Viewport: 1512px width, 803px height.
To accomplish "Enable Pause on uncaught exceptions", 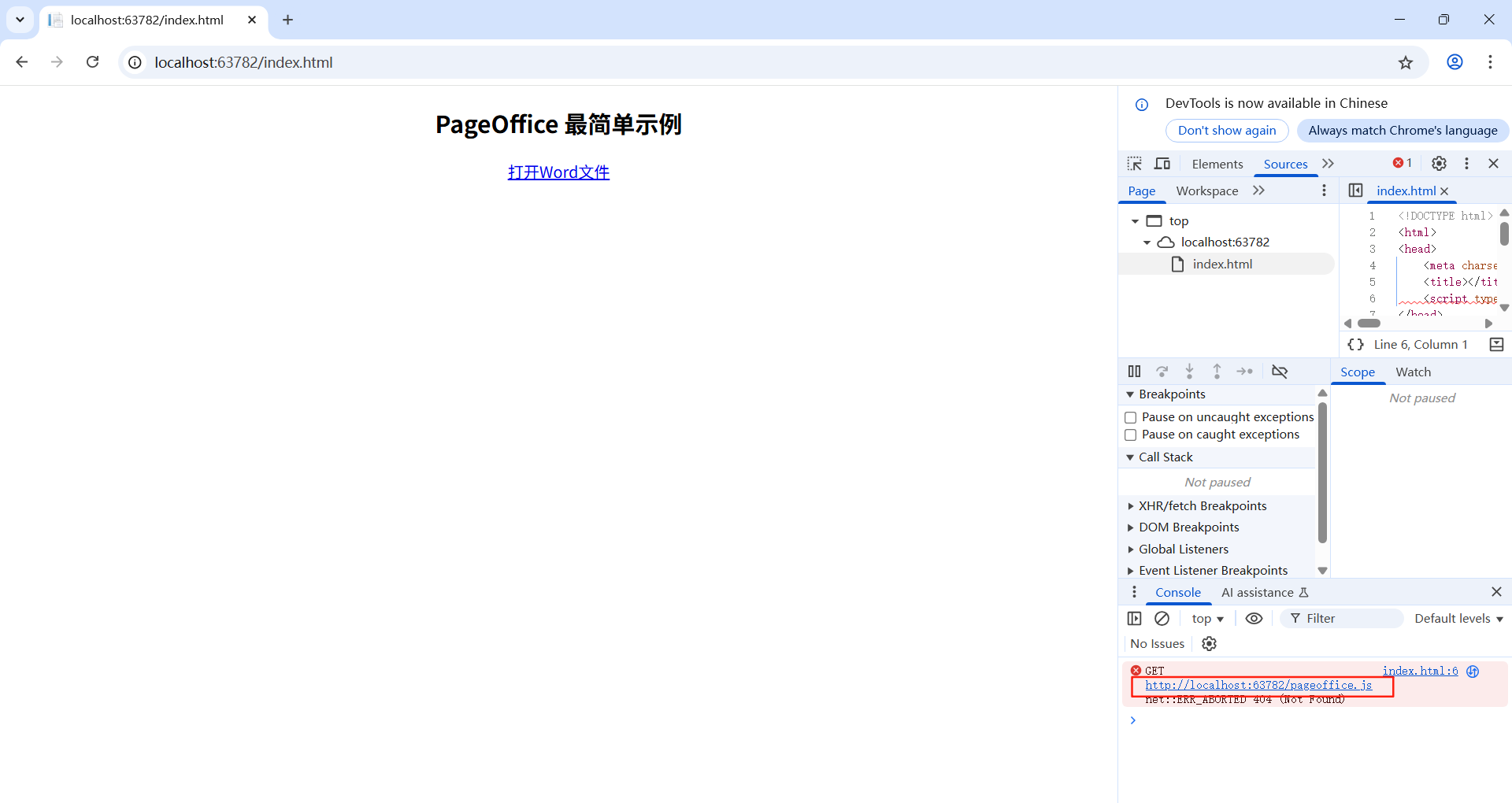I will [x=1131, y=417].
